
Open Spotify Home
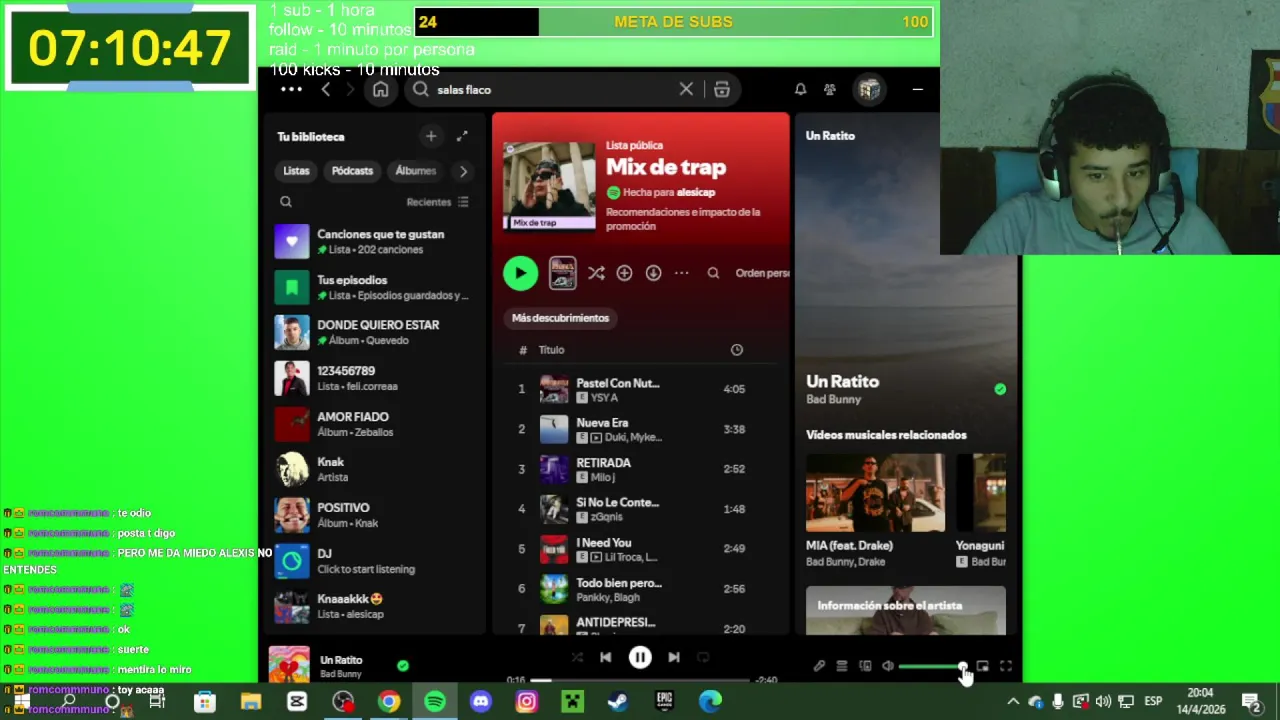(381, 89)
